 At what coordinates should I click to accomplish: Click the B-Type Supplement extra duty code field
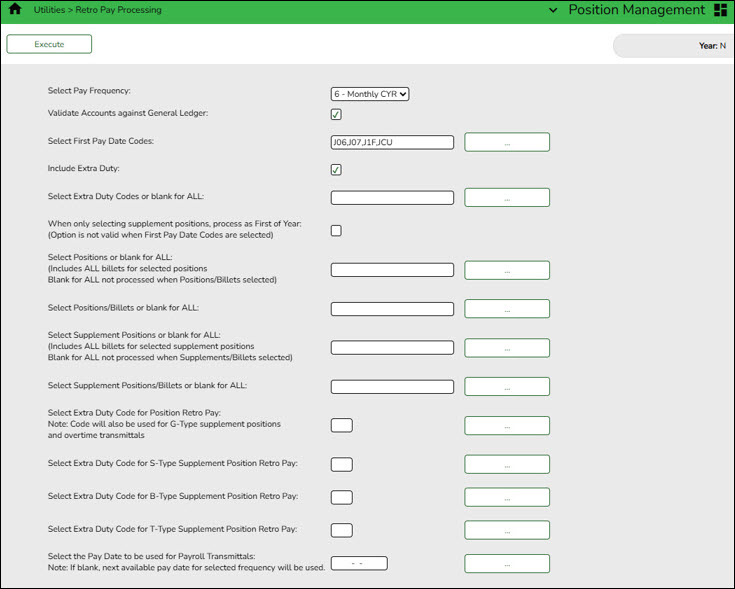tap(341, 497)
